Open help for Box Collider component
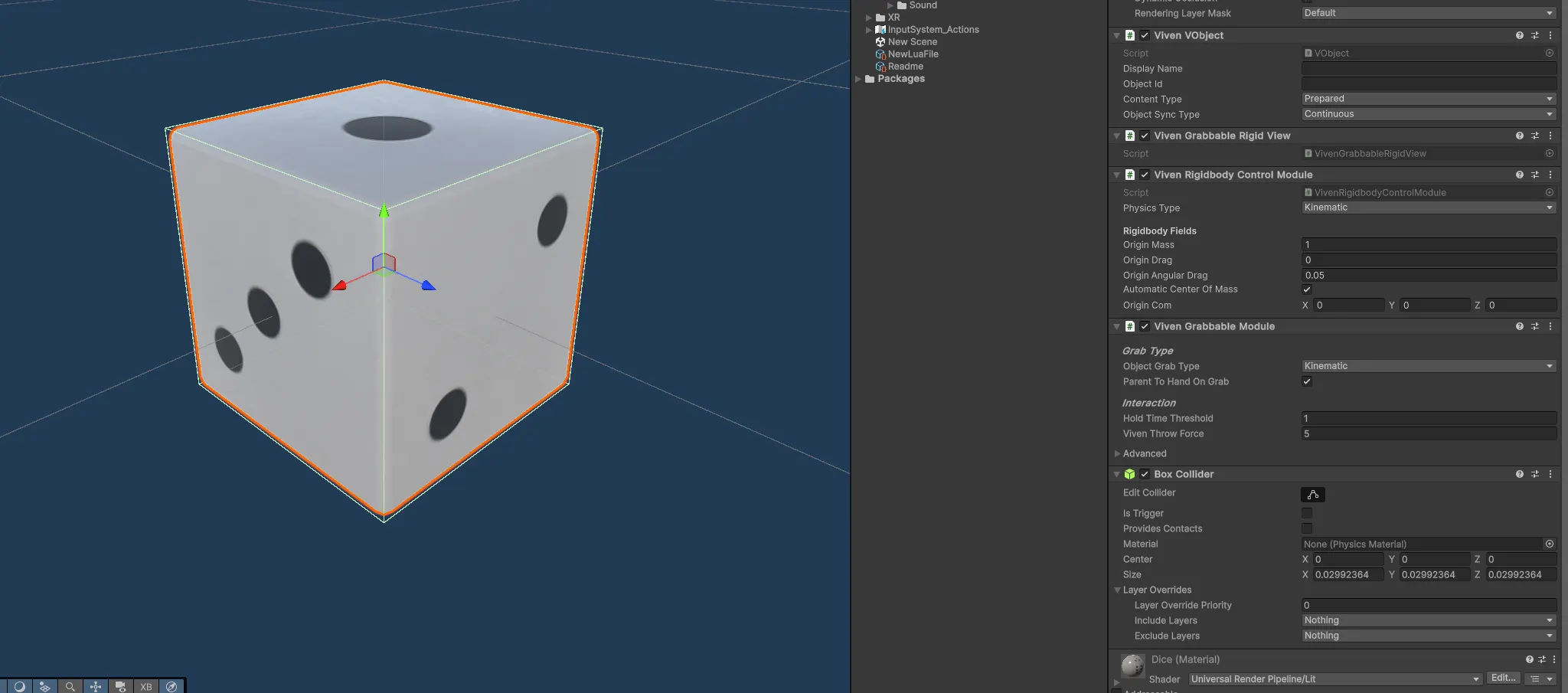This screenshot has width=1568, height=693. 1519,474
